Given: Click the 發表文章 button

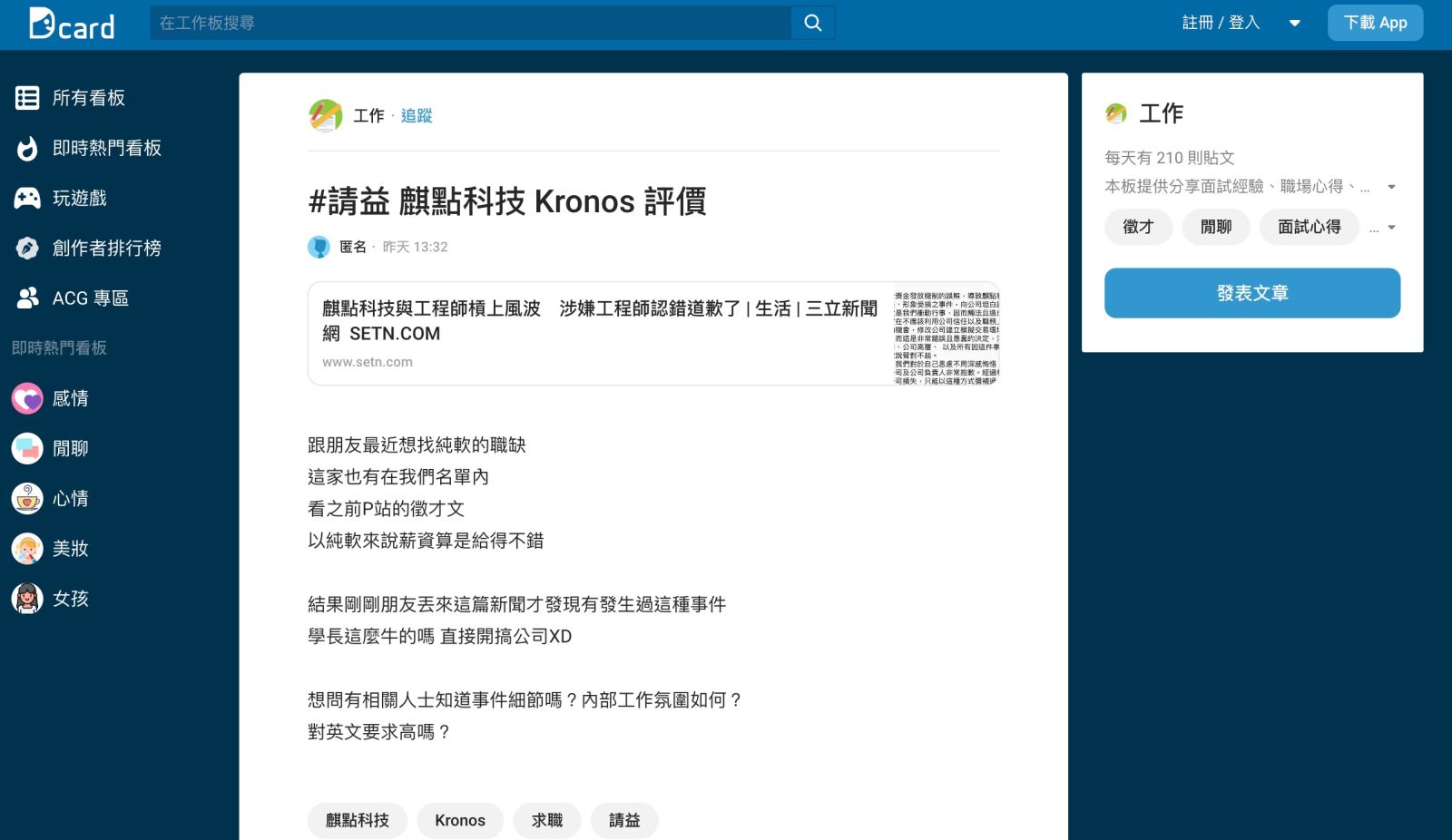Looking at the screenshot, I should point(1252,293).
